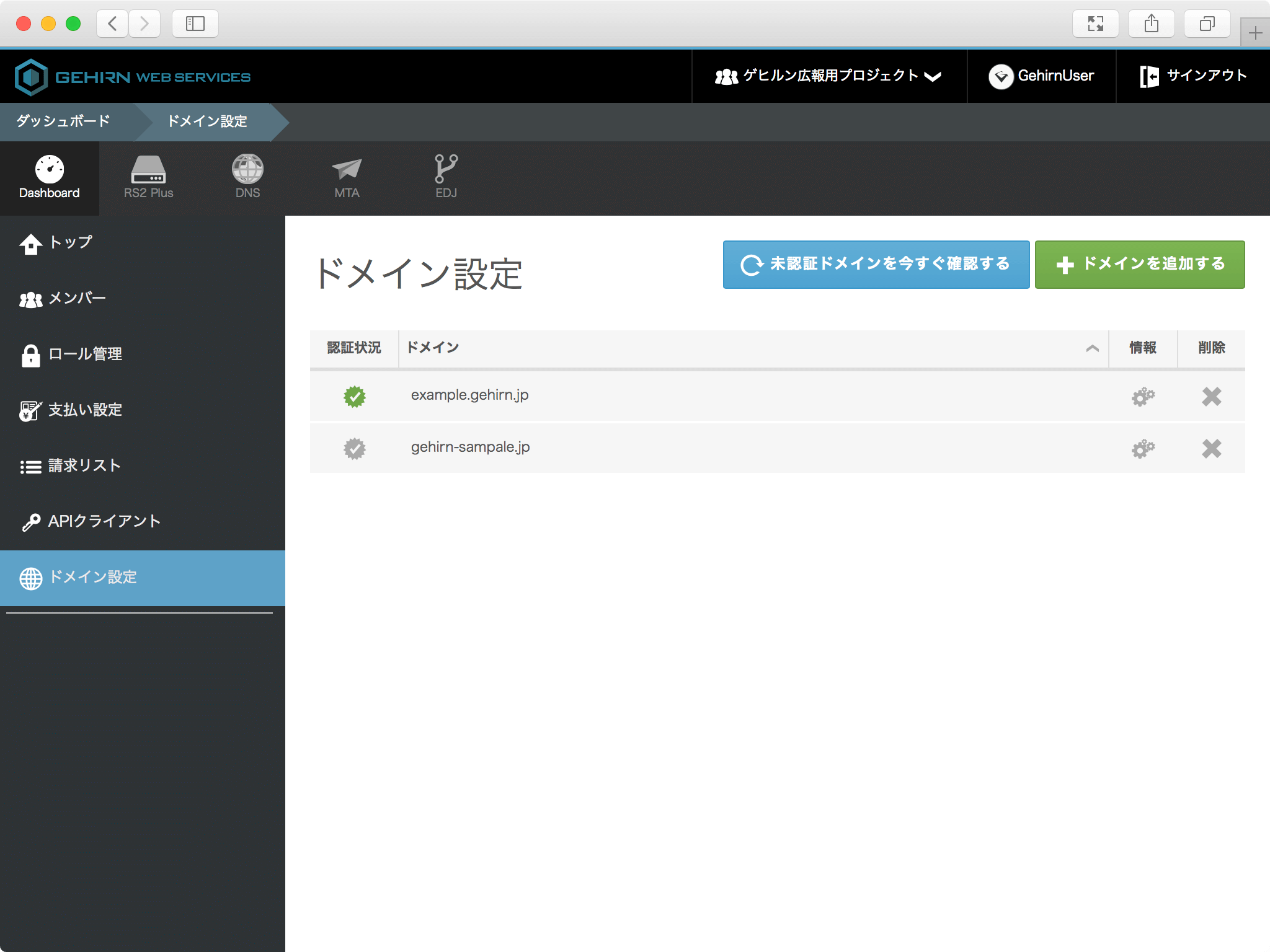Click the green ドメインを追加する button
Screen dimensions: 1270x952
[1139, 265]
